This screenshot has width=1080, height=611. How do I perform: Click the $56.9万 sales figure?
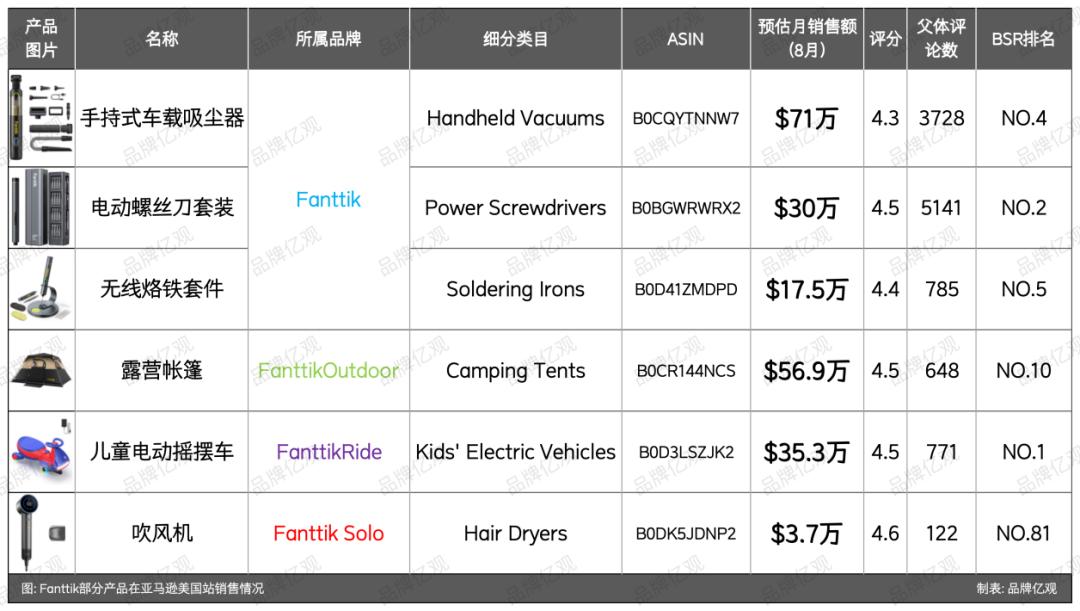coord(806,371)
